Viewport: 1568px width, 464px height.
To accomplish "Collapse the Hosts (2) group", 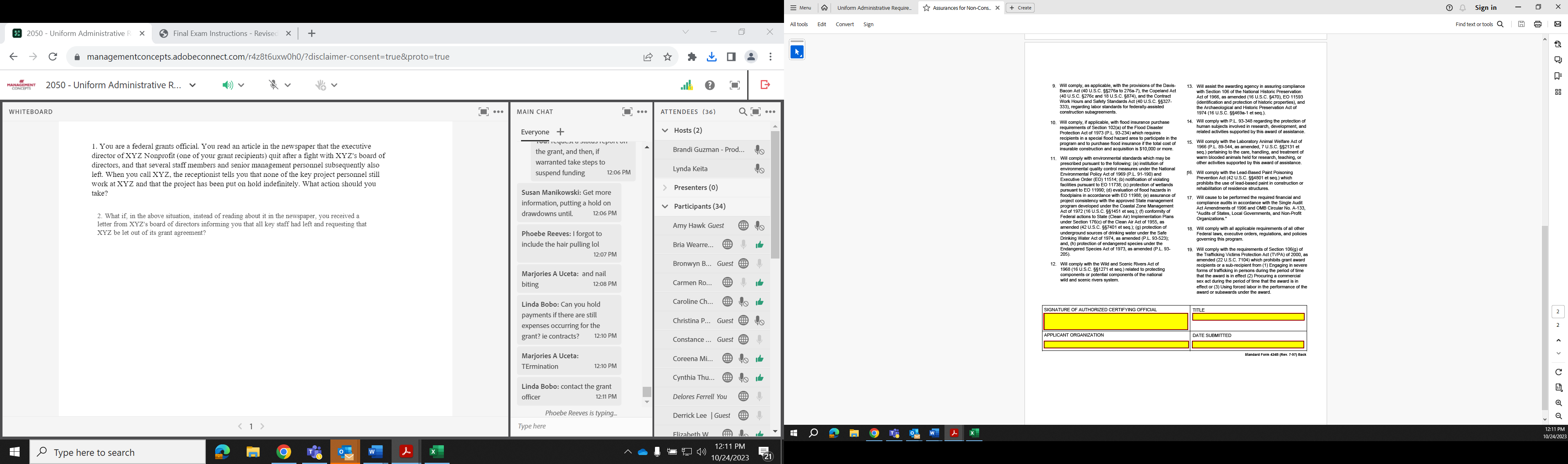I will (x=665, y=130).
